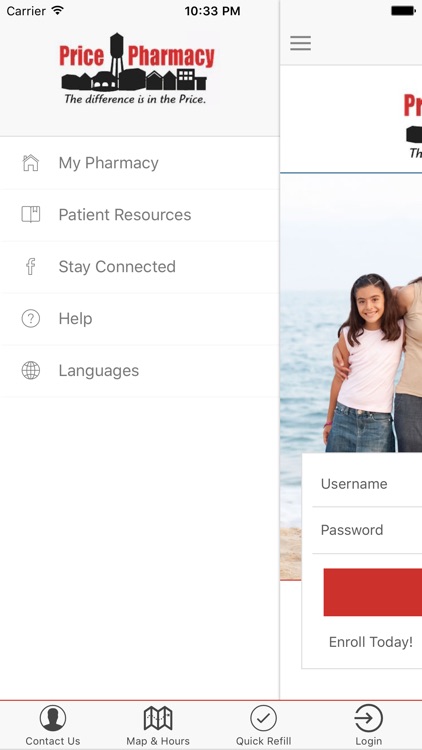Focus the Password field
The width and height of the screenshot is (422, 750).
(367, 530)
